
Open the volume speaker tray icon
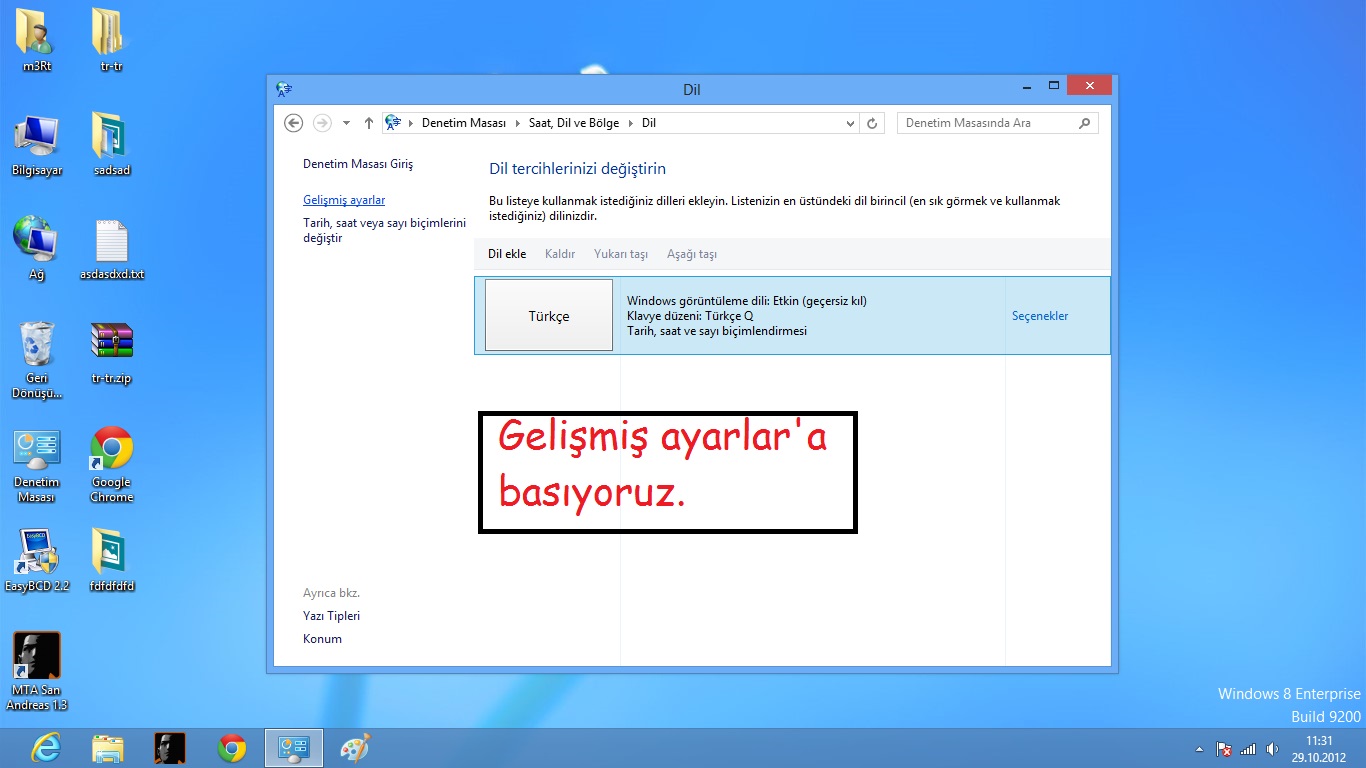pos(1272,748)
